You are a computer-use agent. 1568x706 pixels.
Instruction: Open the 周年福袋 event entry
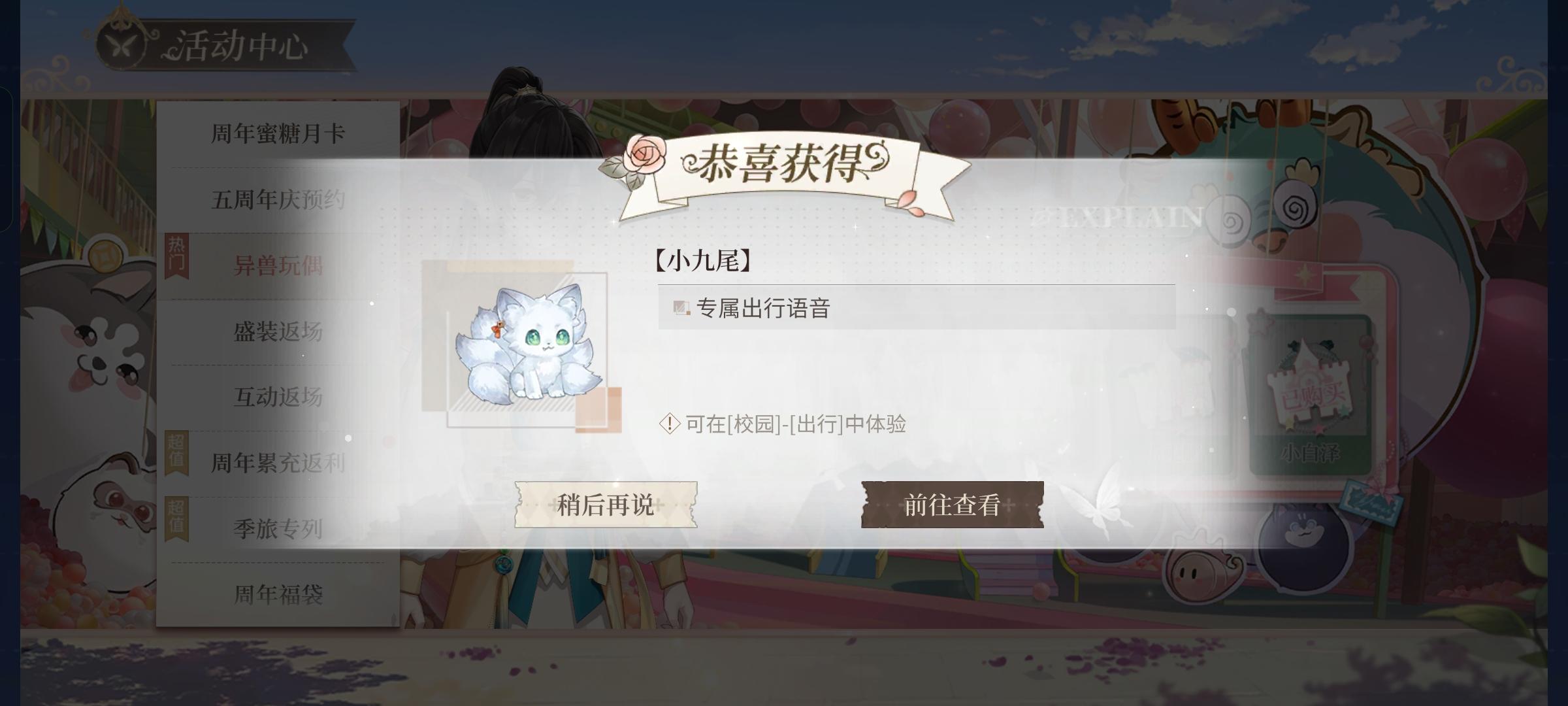point(278,594)
